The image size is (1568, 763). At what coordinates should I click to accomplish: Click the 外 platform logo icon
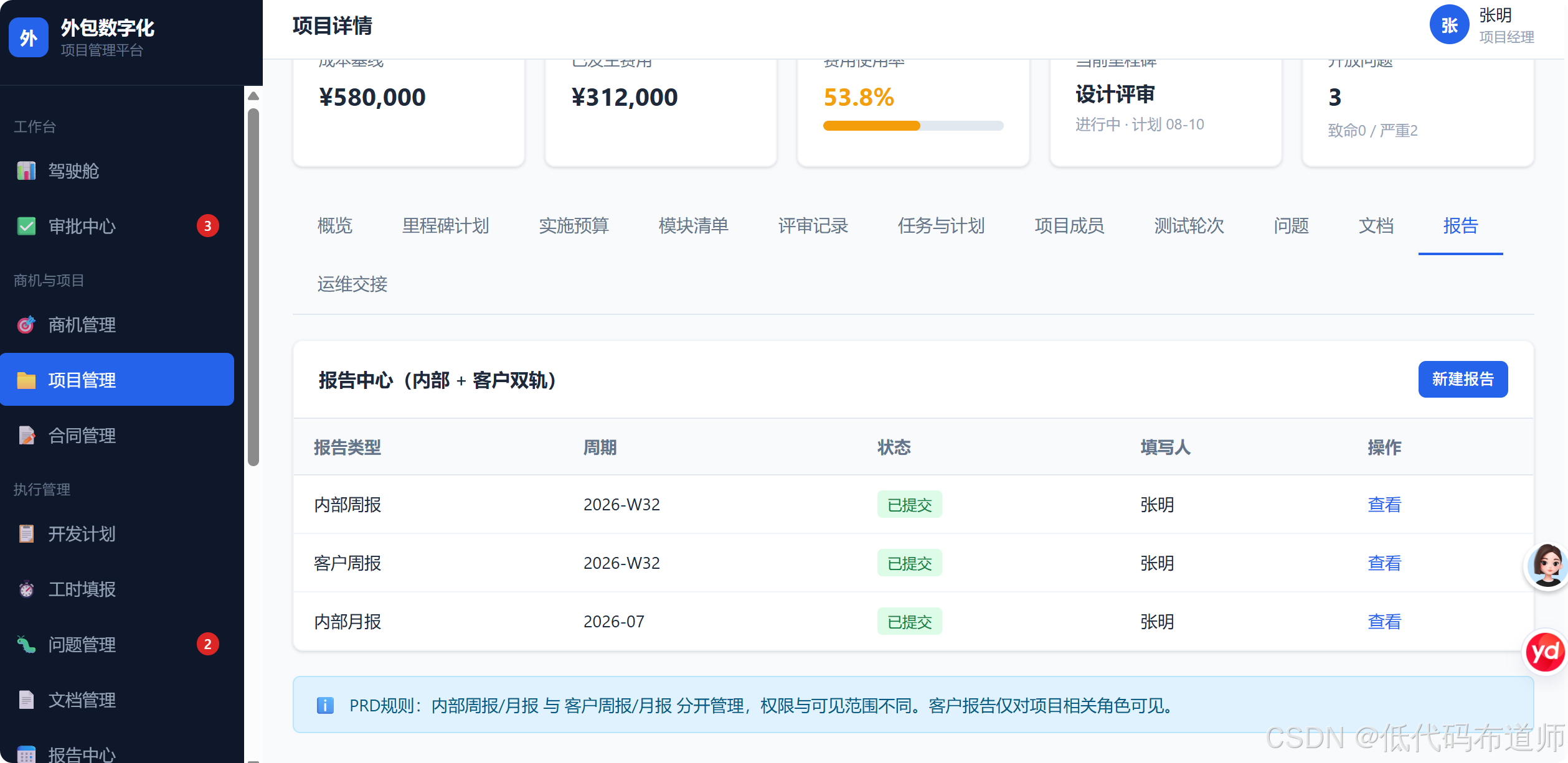click(29, 37)
